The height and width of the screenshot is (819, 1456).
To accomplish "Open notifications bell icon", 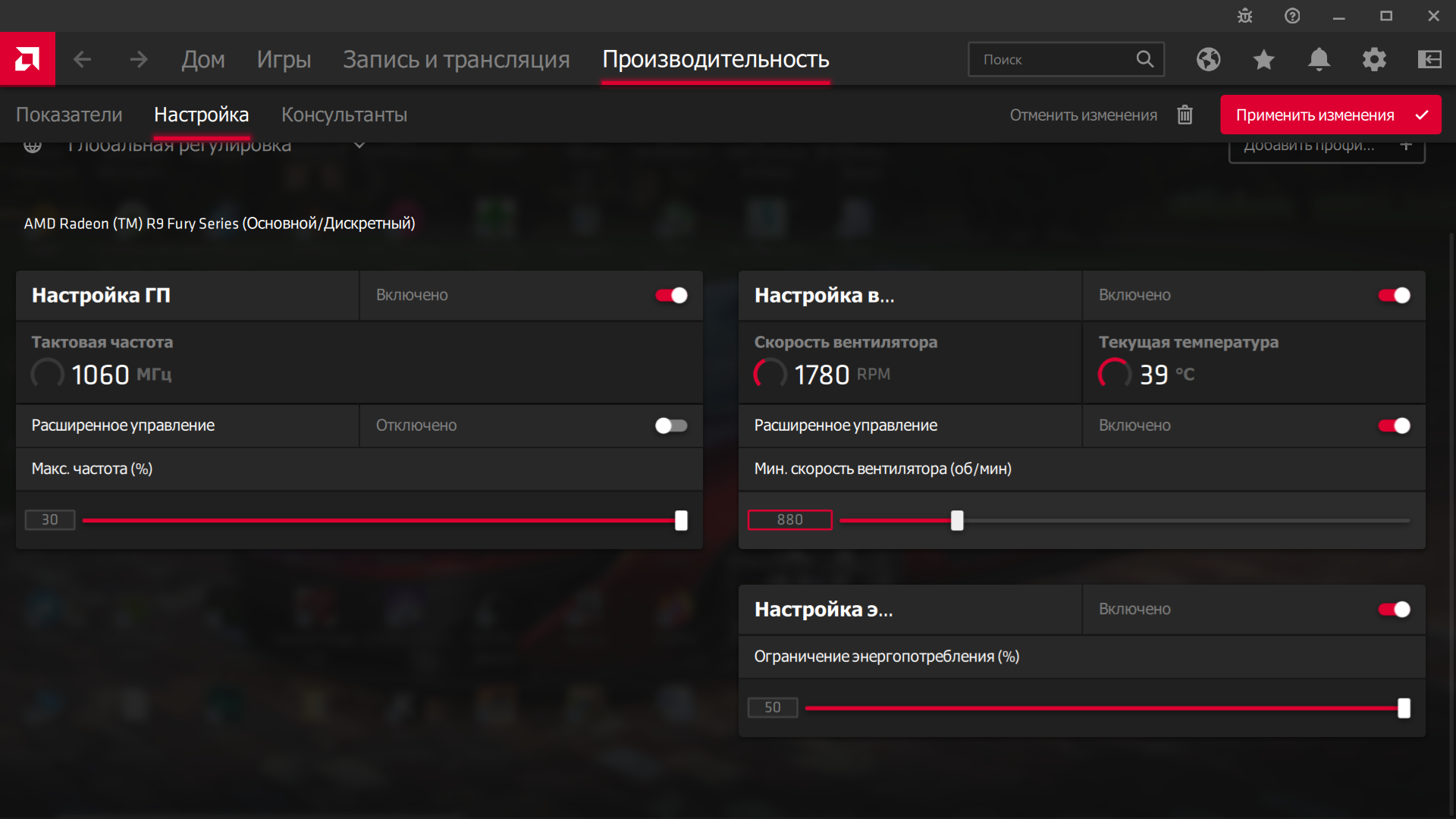I will [x=1319, y=59].
